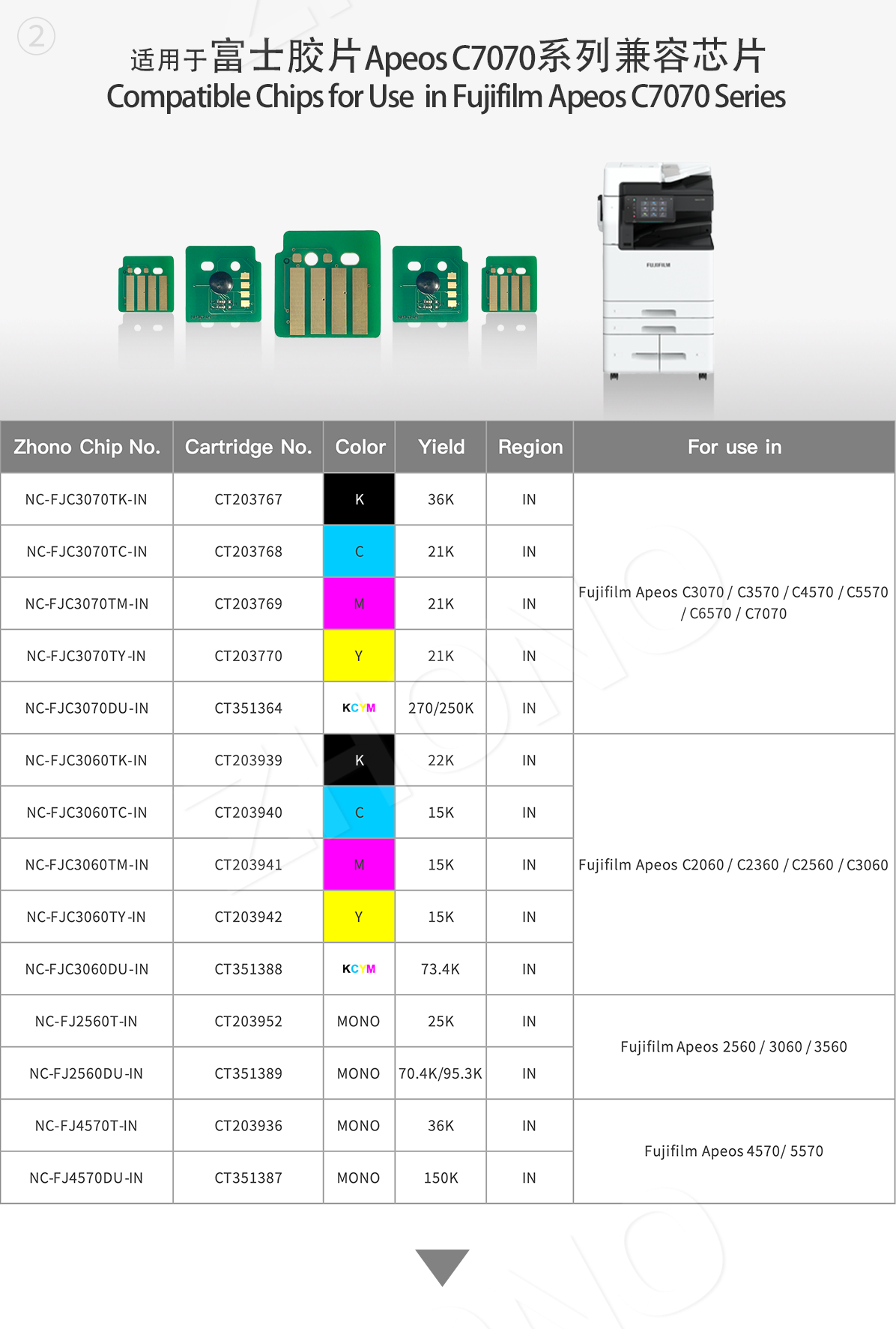The width and height of the screenshot is (896, 1329).
Task: Select chip number NC-FJ2560T-IN
Action: [86, 1021]
